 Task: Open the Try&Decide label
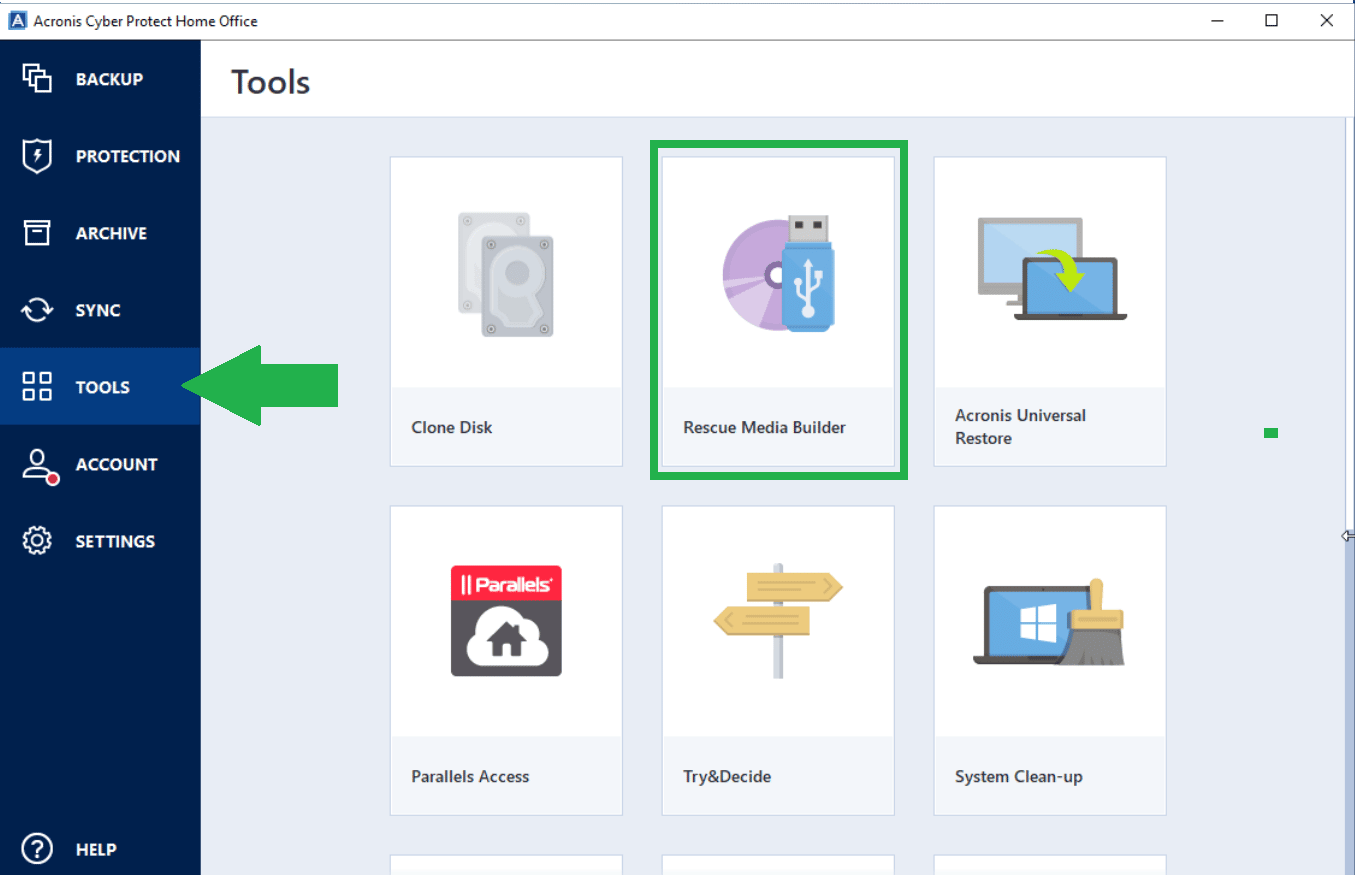coord(727,776)
